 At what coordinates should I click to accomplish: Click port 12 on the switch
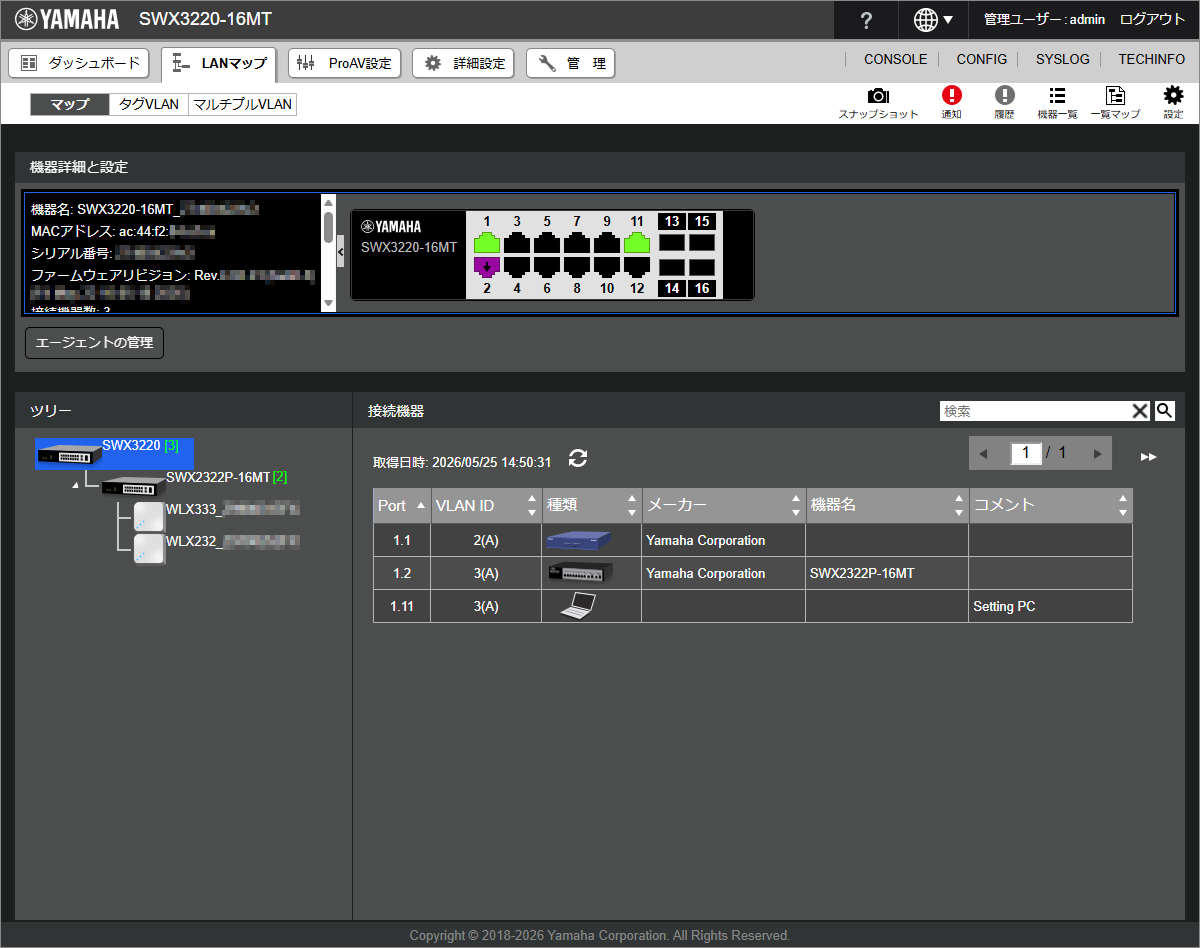point(637,266)
